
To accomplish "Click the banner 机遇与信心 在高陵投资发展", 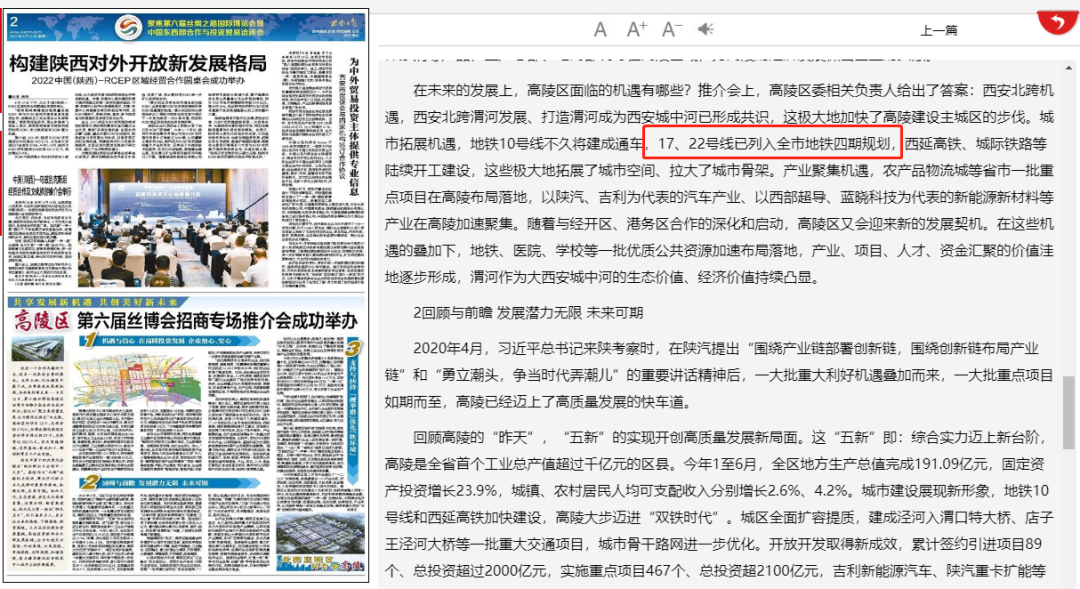I will tap(165, 341).
